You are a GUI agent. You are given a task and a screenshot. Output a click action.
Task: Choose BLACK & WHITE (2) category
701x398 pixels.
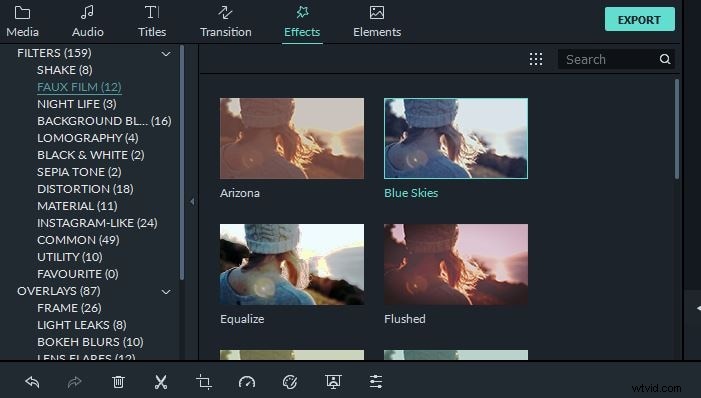(x=91, y=155)
